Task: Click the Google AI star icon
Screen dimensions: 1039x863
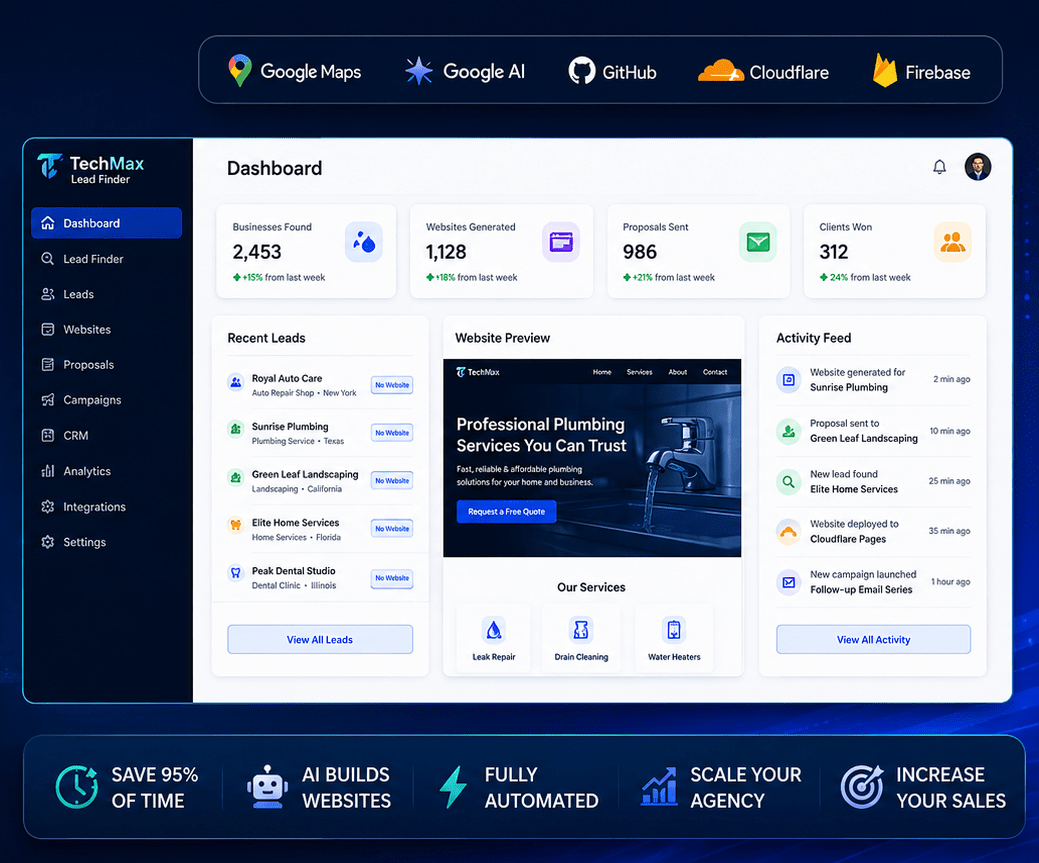Action: click(419, 71)
